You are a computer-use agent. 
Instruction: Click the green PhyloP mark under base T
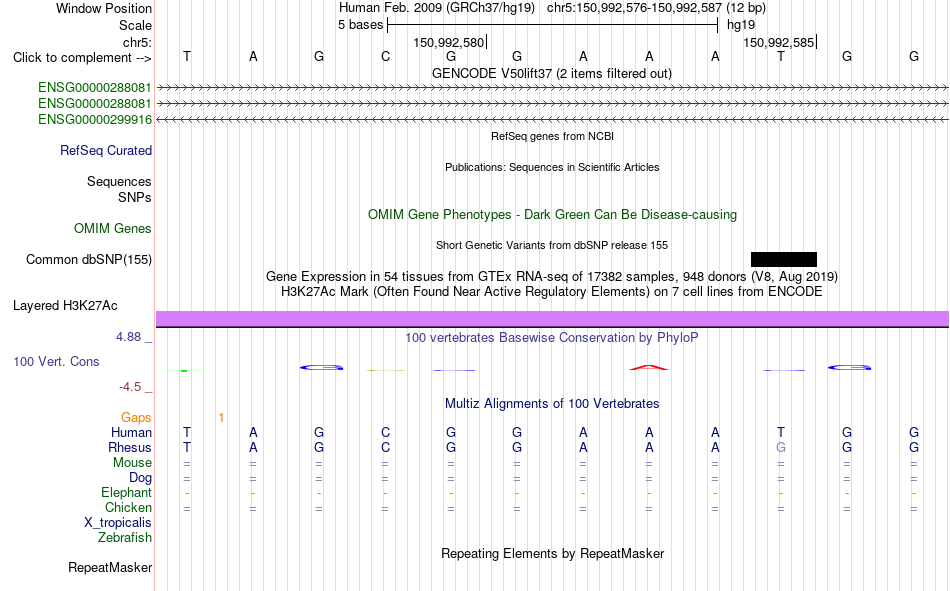(x=184, y=370)
